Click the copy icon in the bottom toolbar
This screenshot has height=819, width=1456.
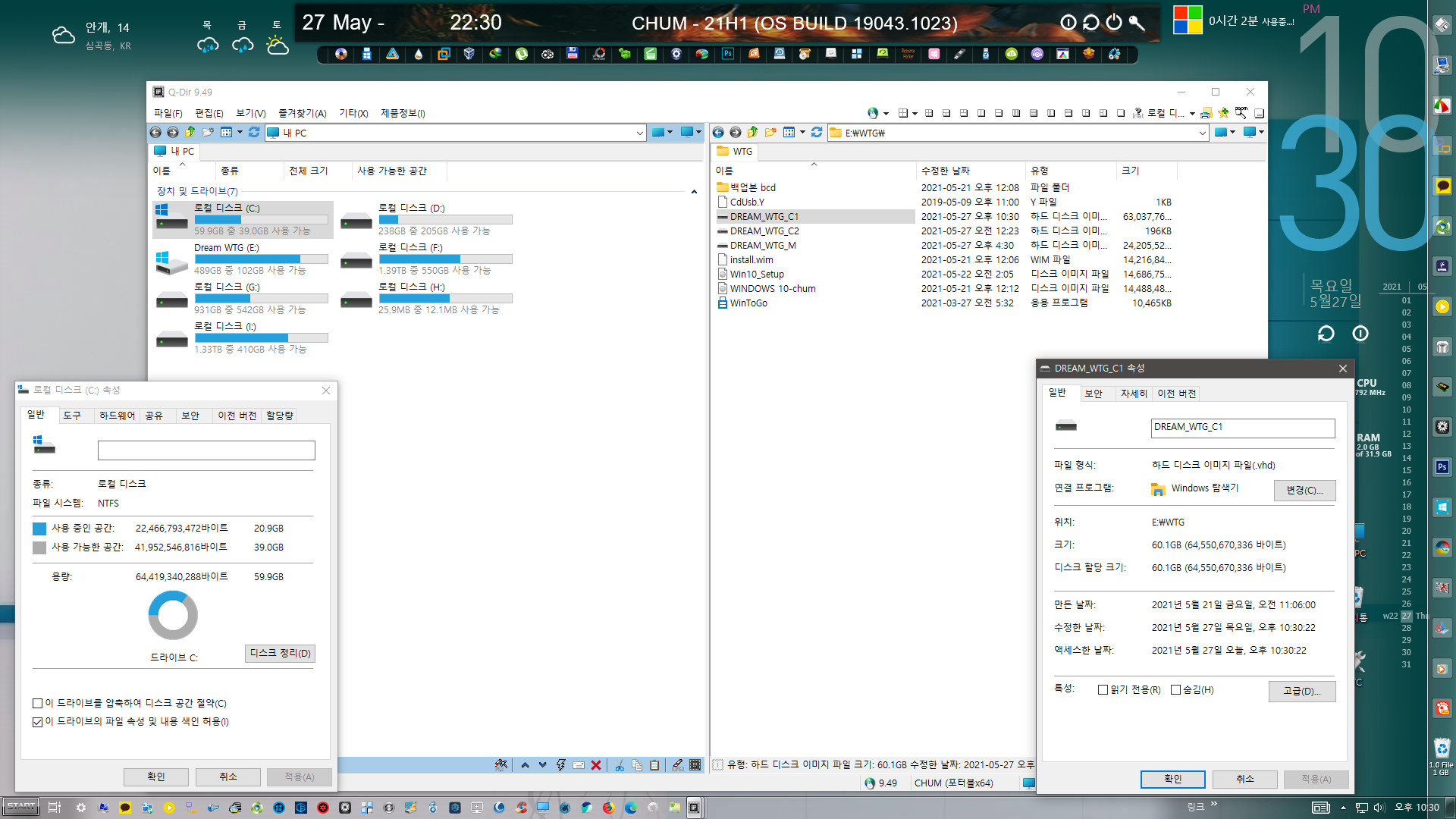[x=637, y=765]
